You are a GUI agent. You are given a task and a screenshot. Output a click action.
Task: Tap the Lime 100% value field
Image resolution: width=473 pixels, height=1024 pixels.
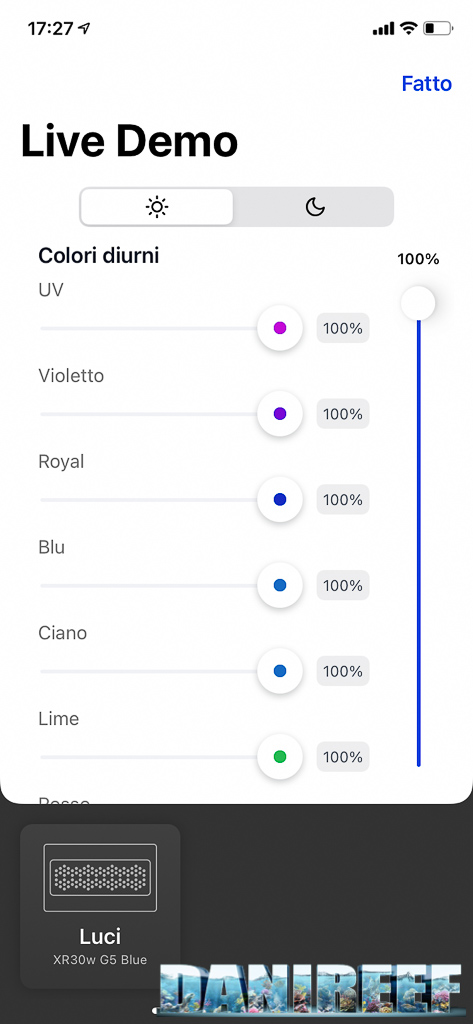tap(343, 757)
